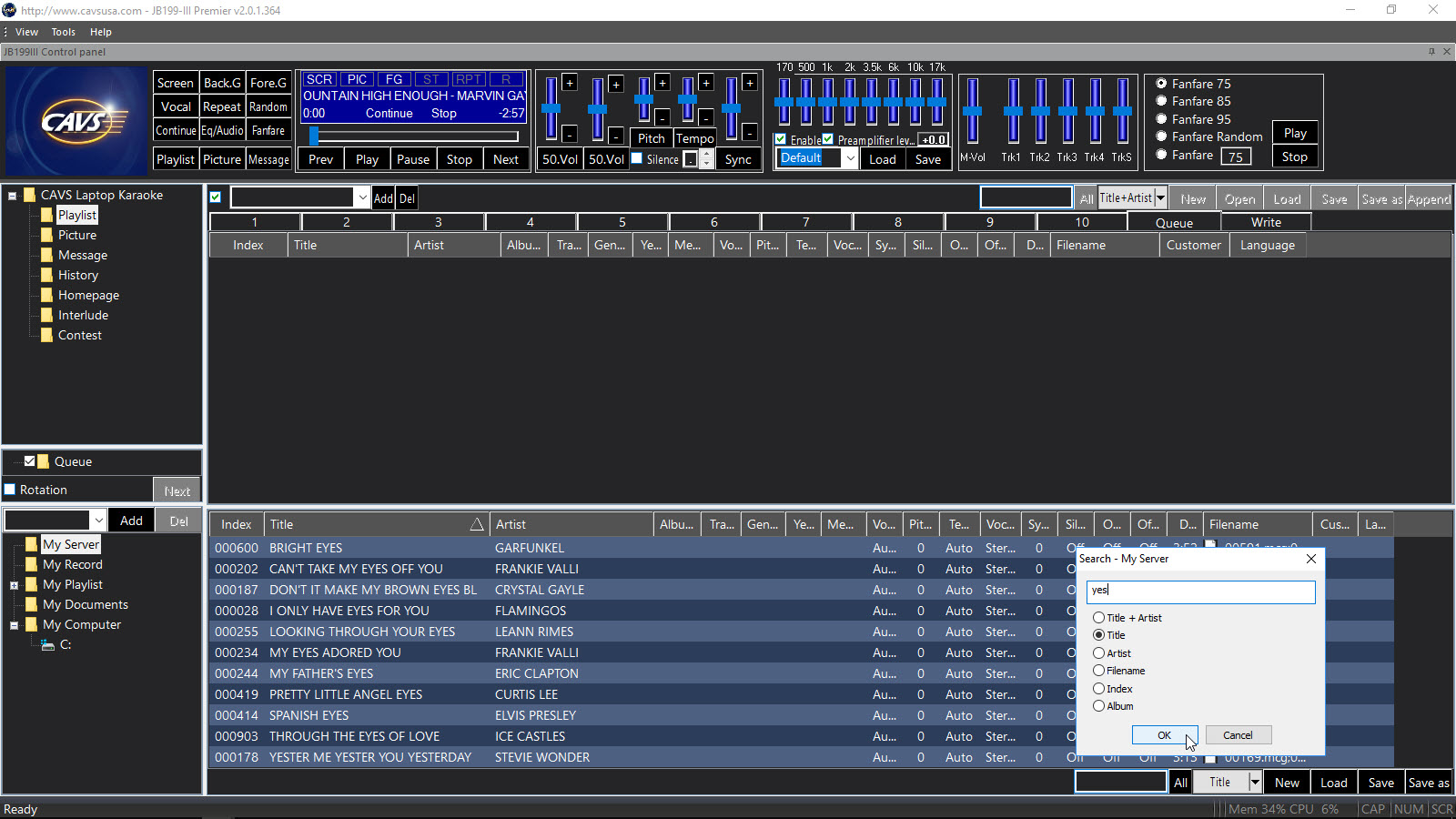Viewport: 1456px width, 819px height.
Task: Click the History folder icon
Action: (46, 275)
